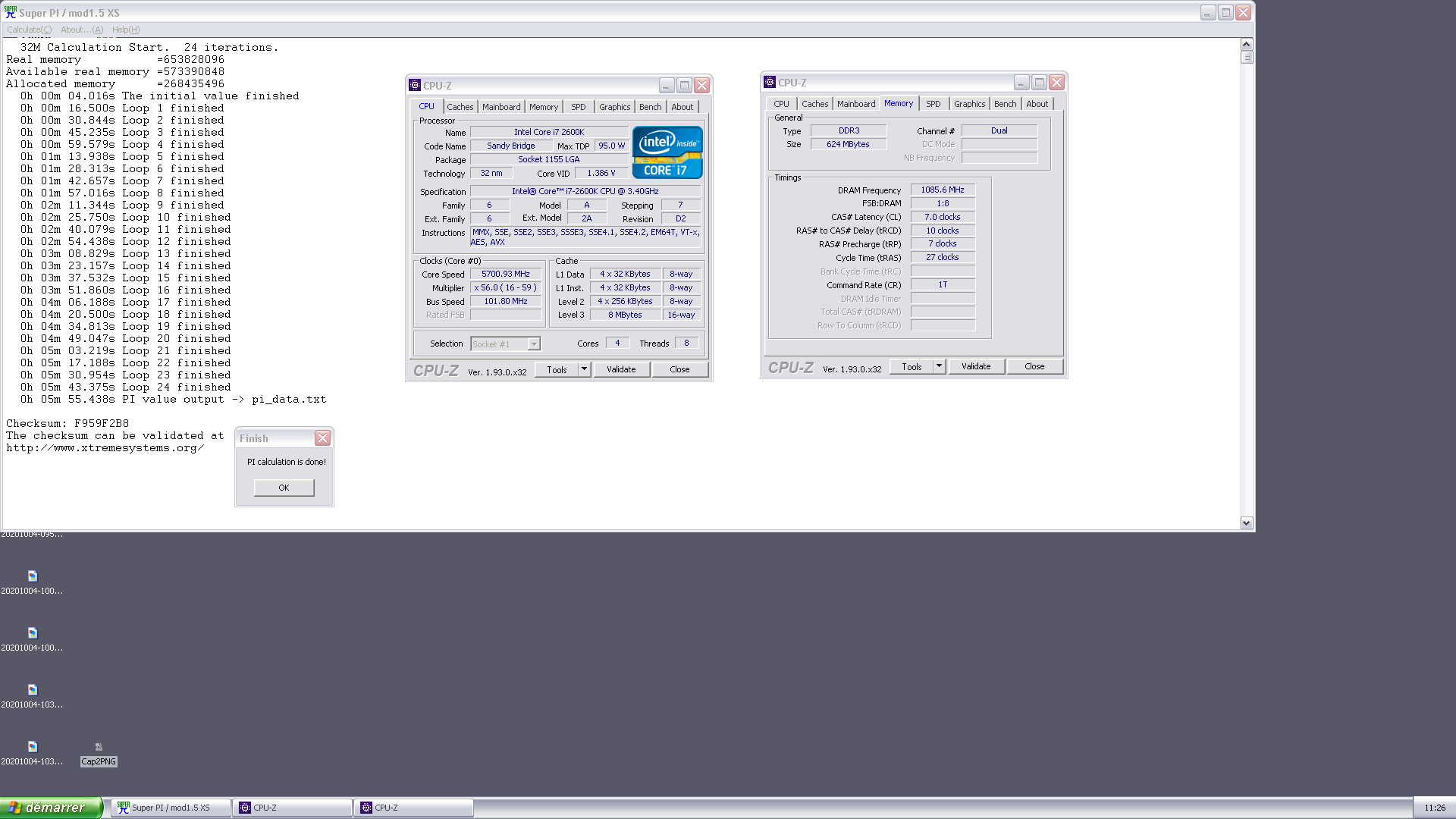Image resolution: width=1456 pixels, height=819 pixels.
Task: Click the Multiplier value x 56.0
Action: (x=506, y=287)
